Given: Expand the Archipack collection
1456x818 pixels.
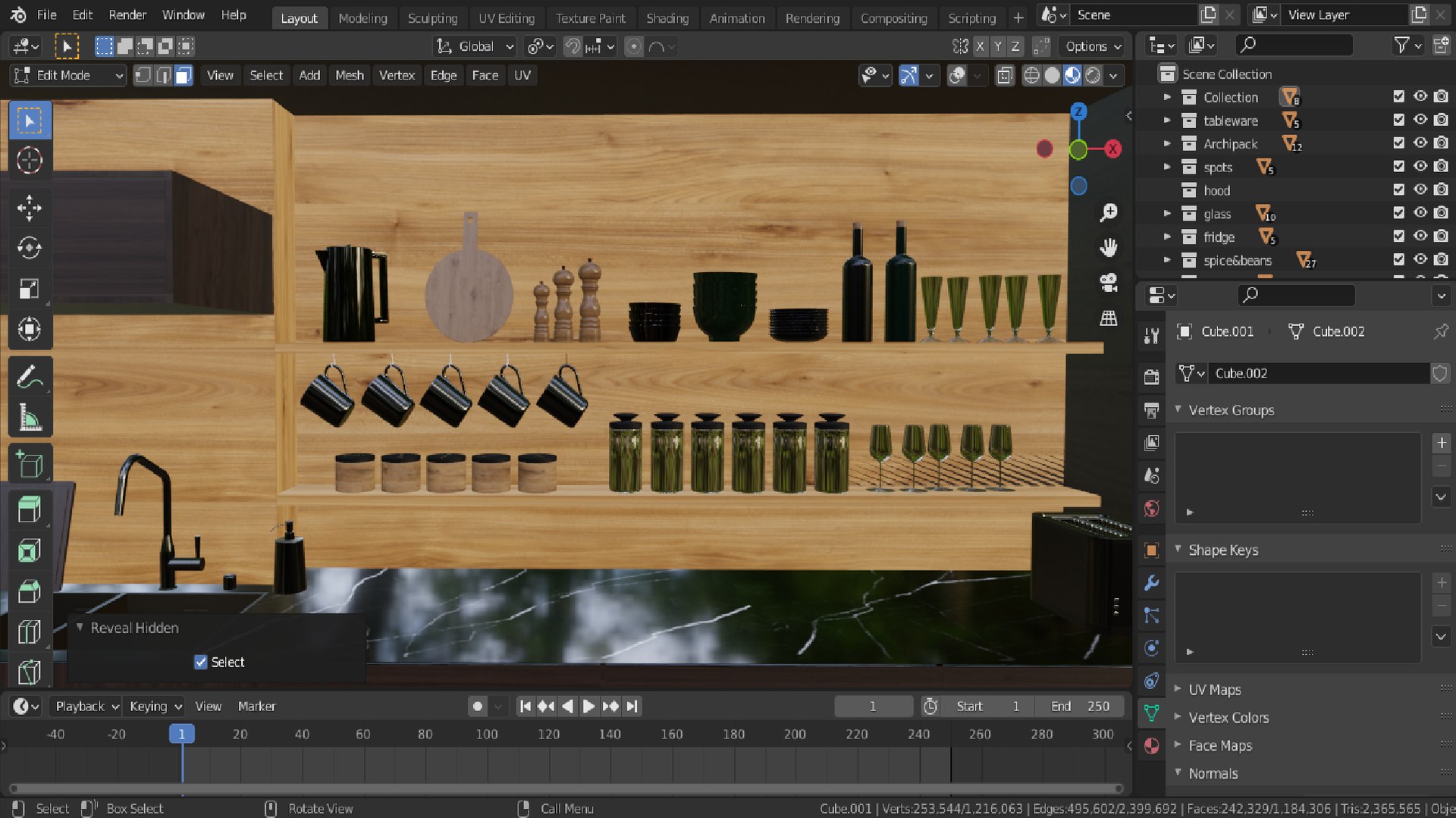Looking at the screenshot, I should [1167, 143].
